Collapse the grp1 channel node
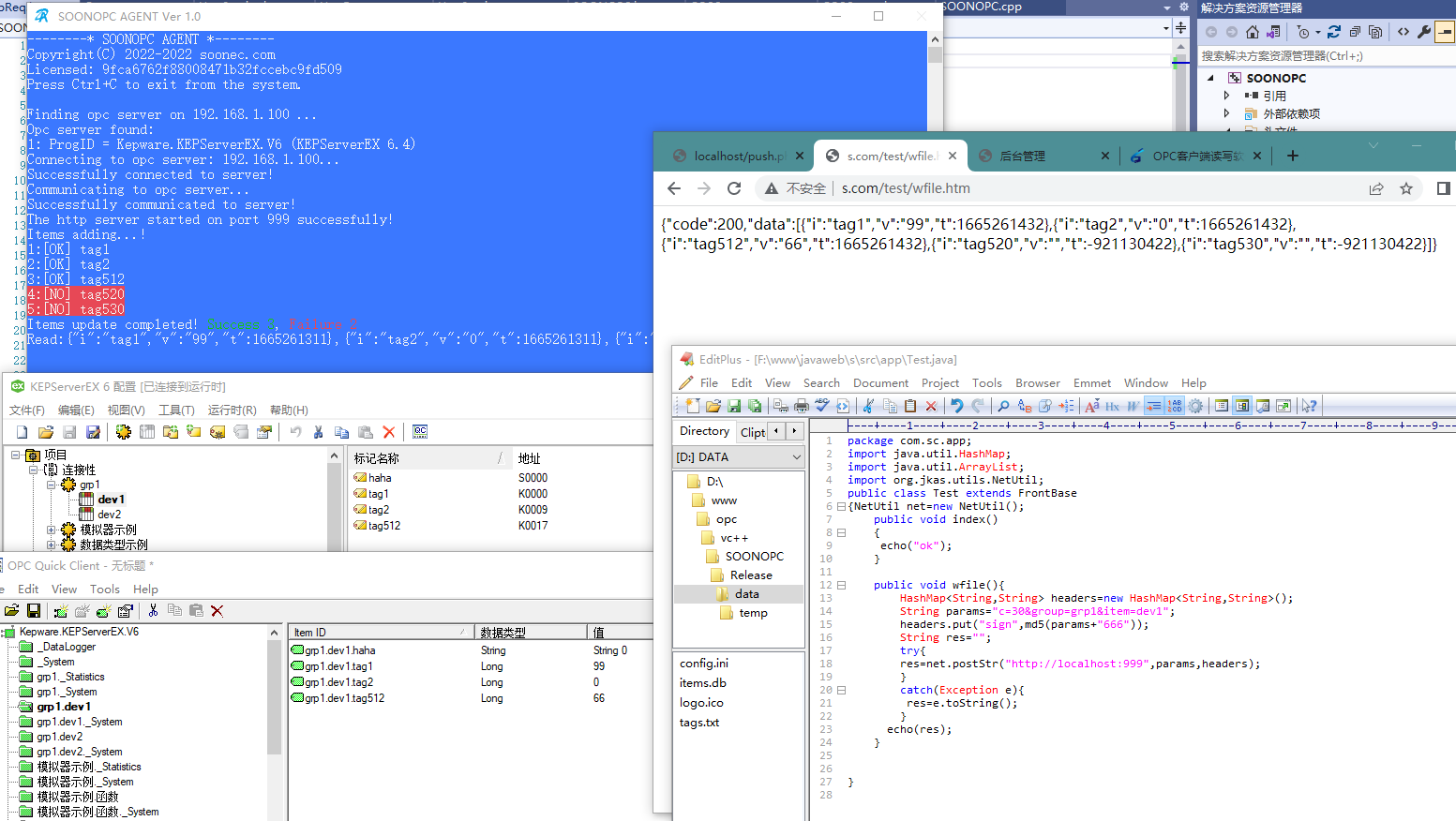Screen dimensions: 1456x821 pyautogui.click(x=52, y=485)
